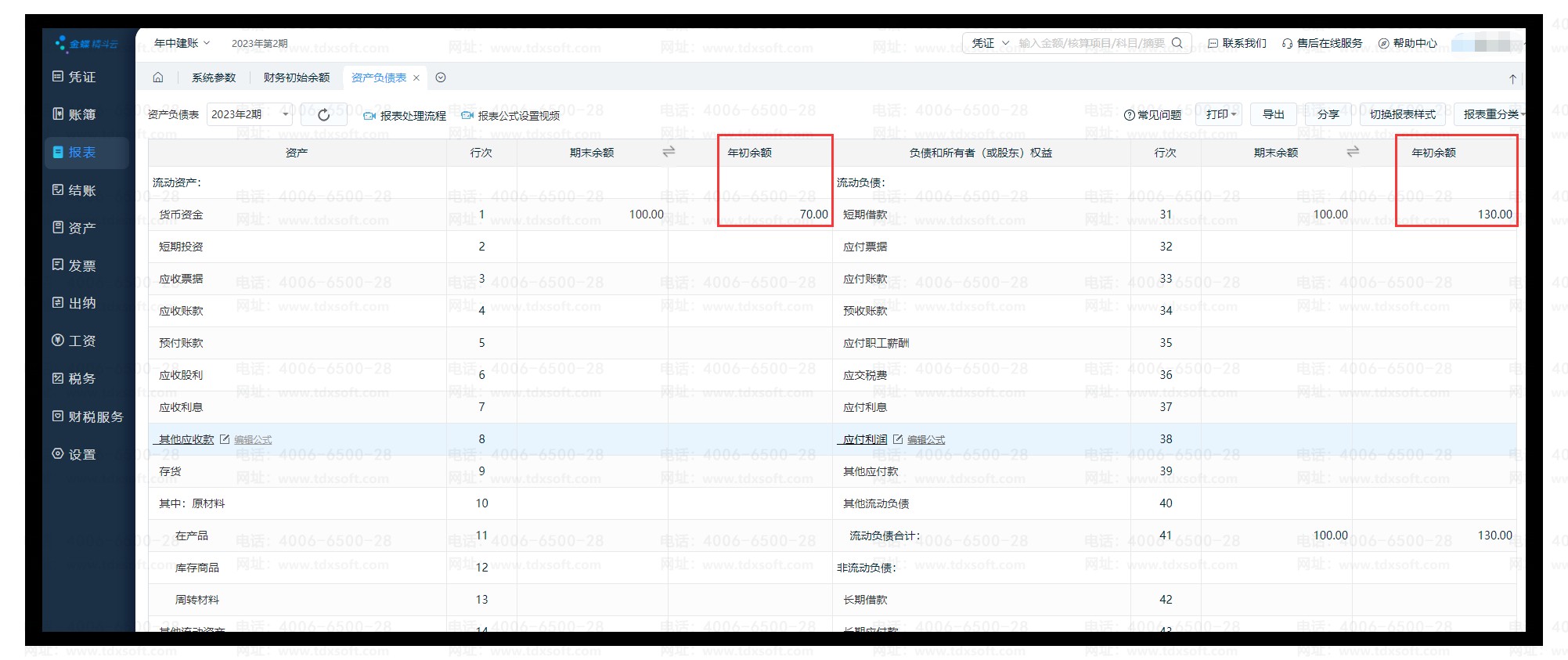The width and height of the screenshot is (1568, 660).
Task: Toggle the swap arrows in assets 期末余额 header
Action: pos(669,152)
